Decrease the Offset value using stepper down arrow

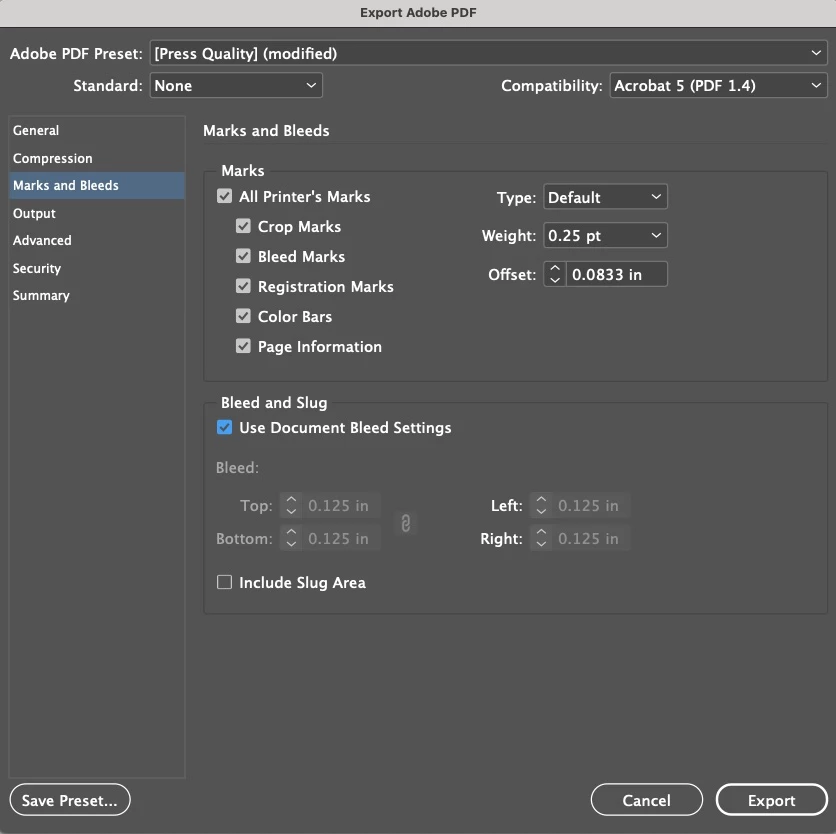tap(554, 280)
